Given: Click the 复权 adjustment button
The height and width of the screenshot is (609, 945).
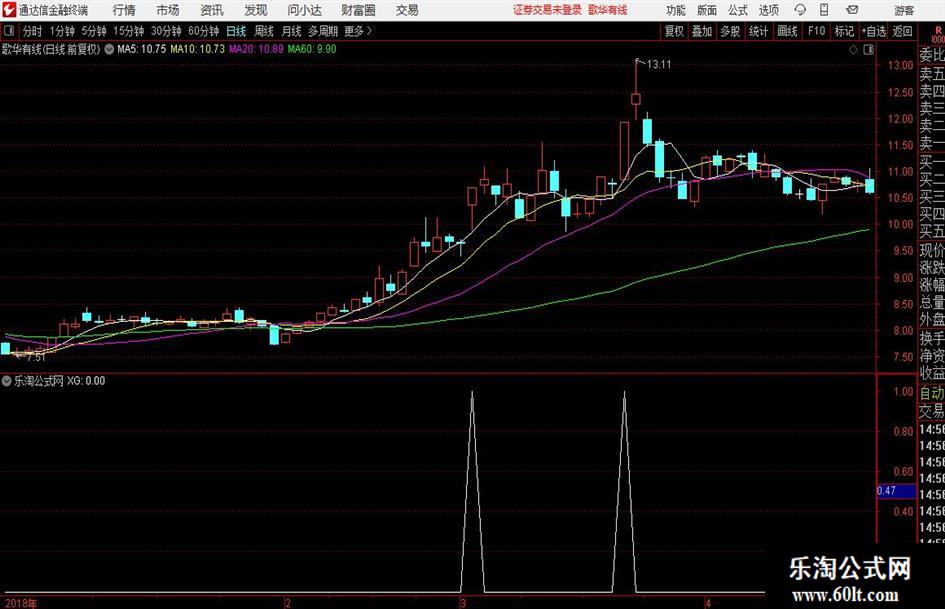Looking at the screenshot, I should coord(674,31).
